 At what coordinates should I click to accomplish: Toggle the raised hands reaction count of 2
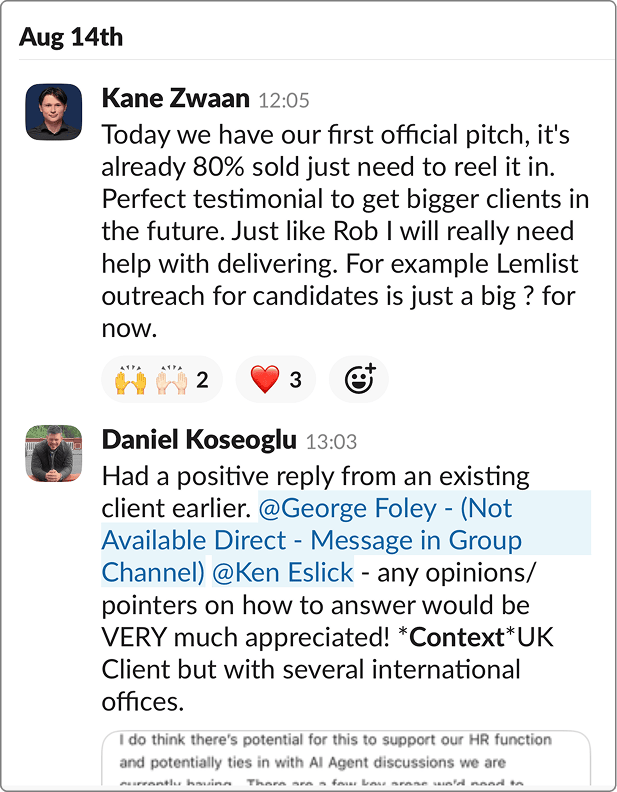203,380
